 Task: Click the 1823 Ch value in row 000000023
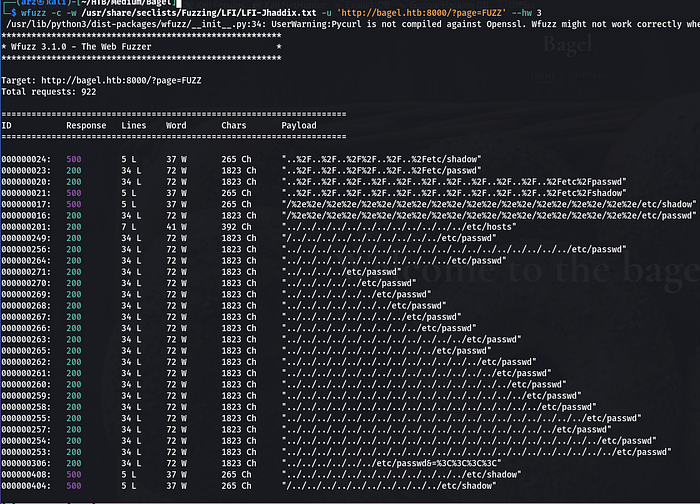(x=239, y=171)
